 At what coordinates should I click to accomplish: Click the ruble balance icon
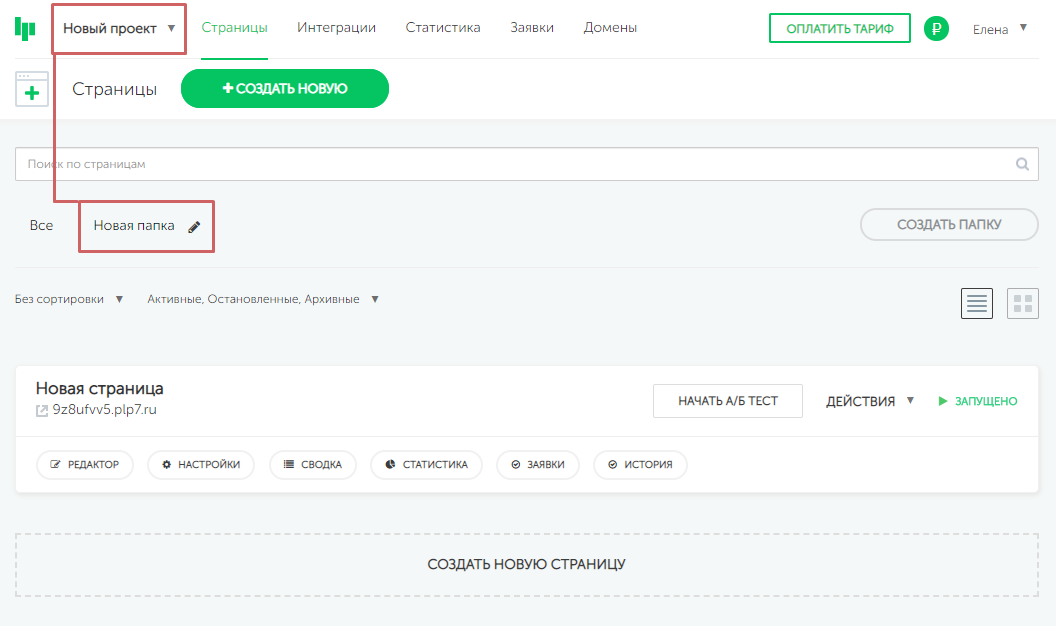tap(936, 29)
